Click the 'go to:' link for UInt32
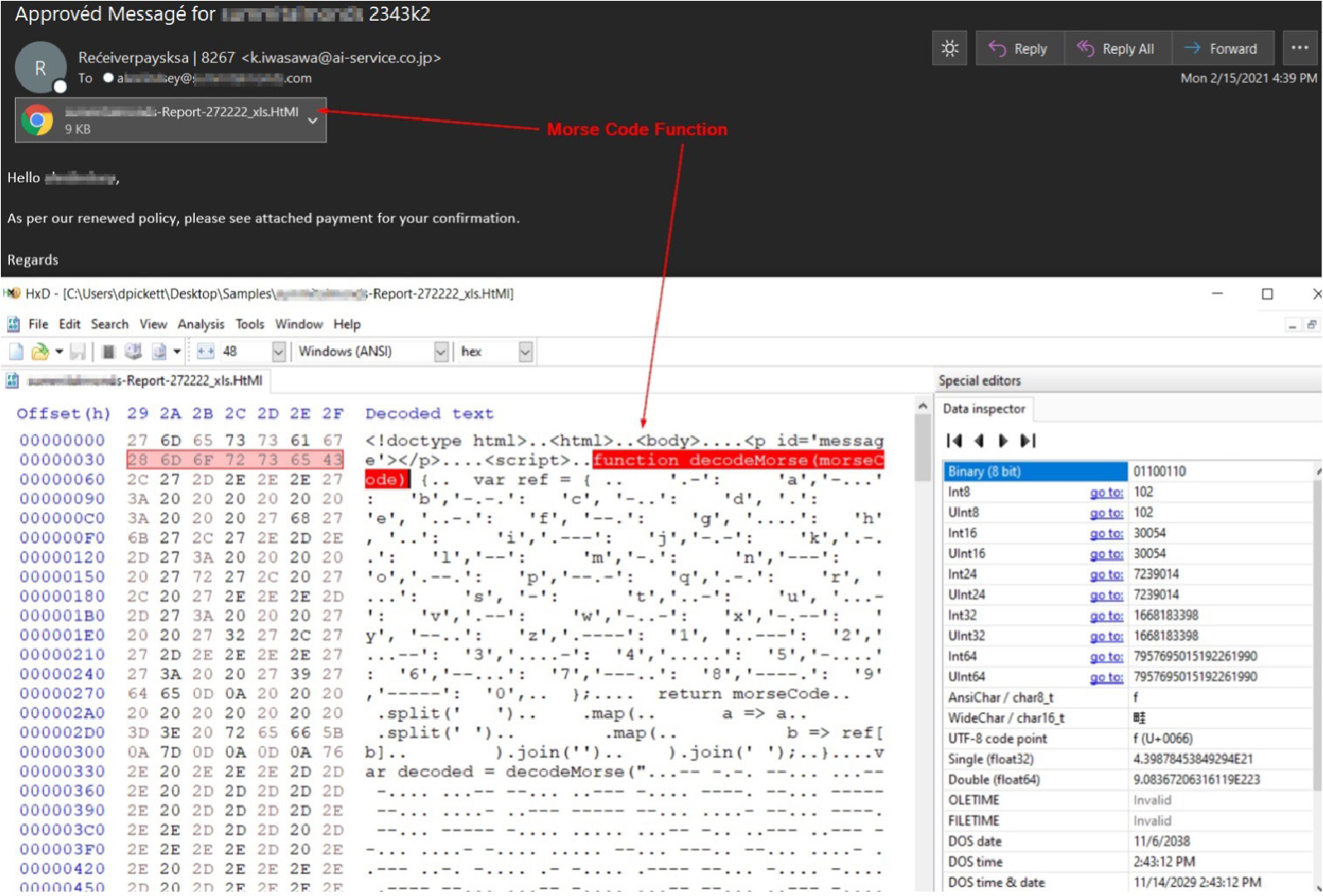1323x896 pixels. tap(1107, 637)
